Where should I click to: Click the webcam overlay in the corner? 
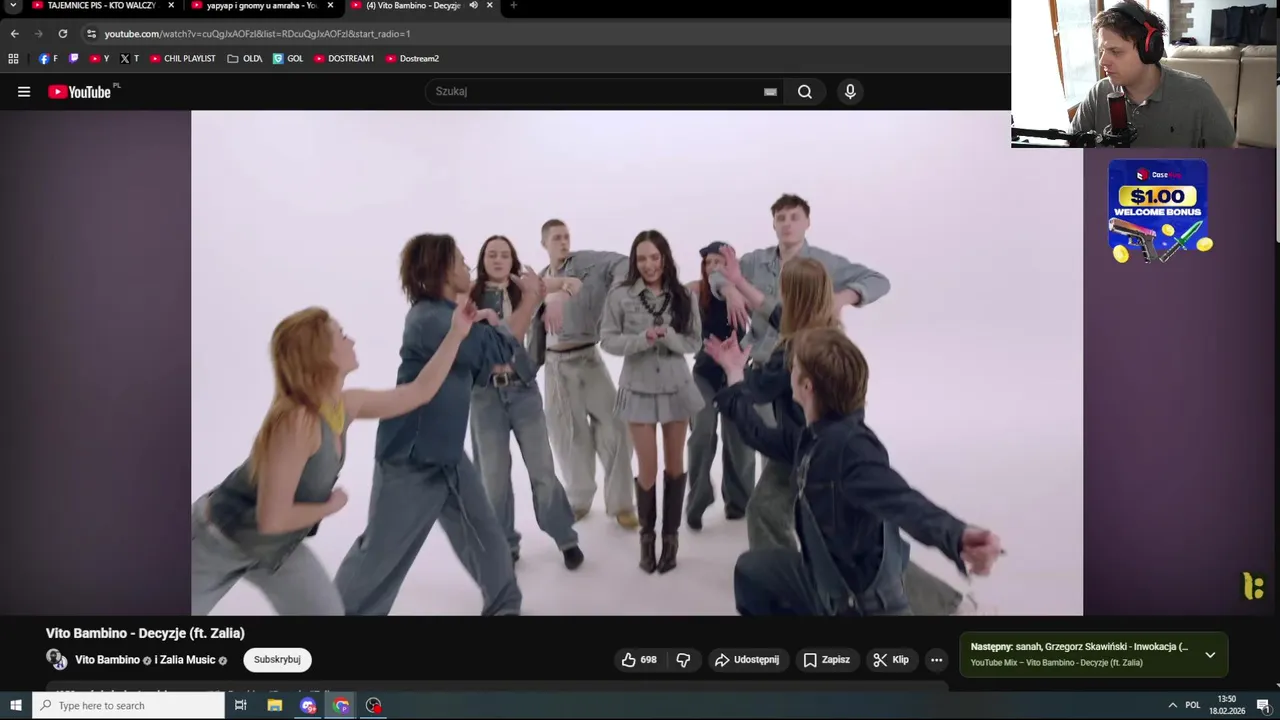click(1145, 74)
